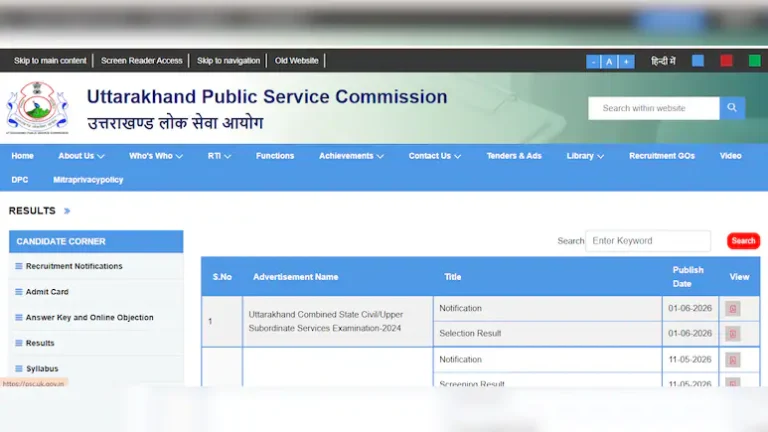
Task: Click the CANDIDATE CORNER panel header
Action: click(96, 241)
